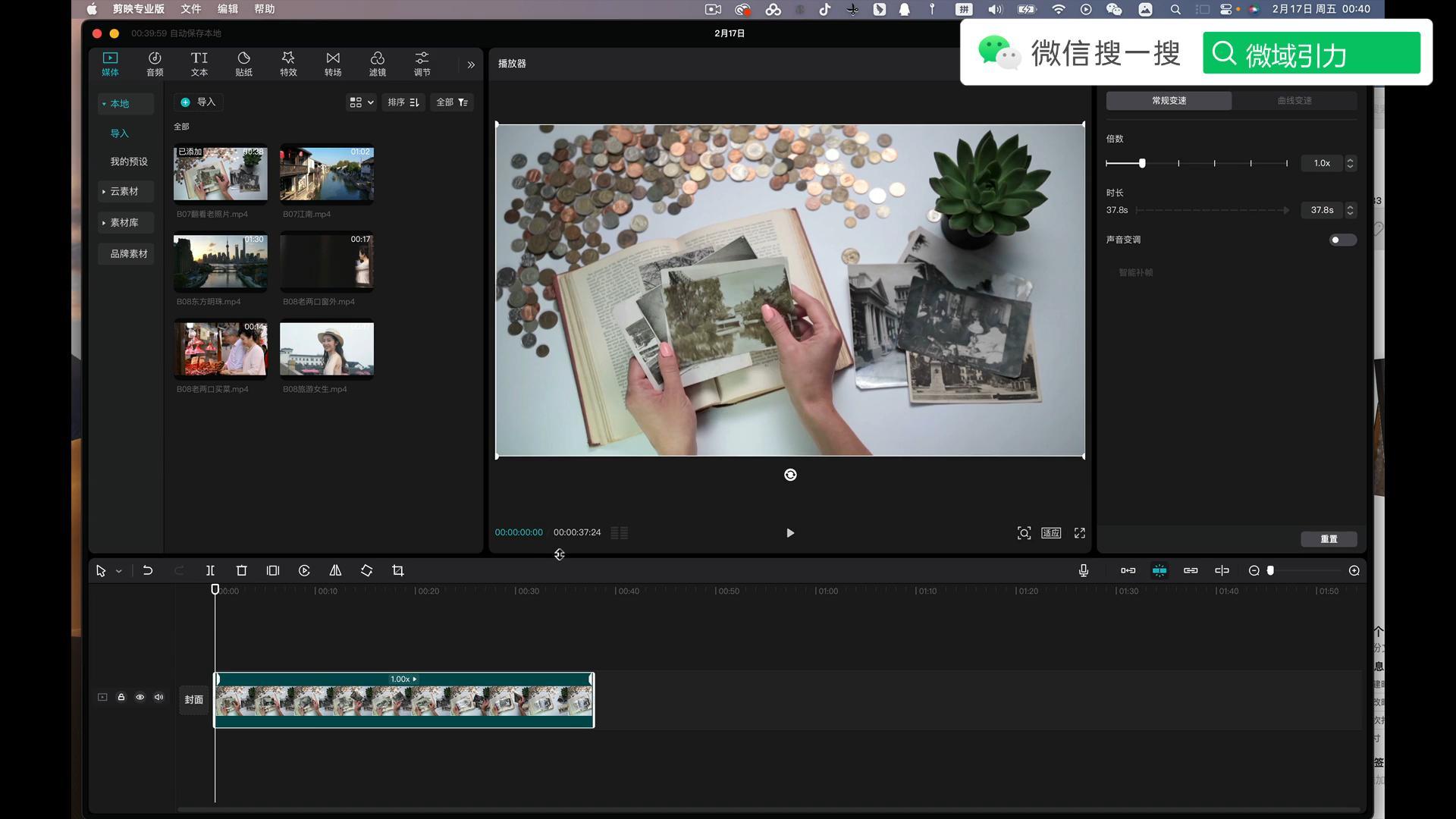The image size is (1456, 819).
Task: Open 品牌素材 brand materials
Action: click(x=126, y=254)
